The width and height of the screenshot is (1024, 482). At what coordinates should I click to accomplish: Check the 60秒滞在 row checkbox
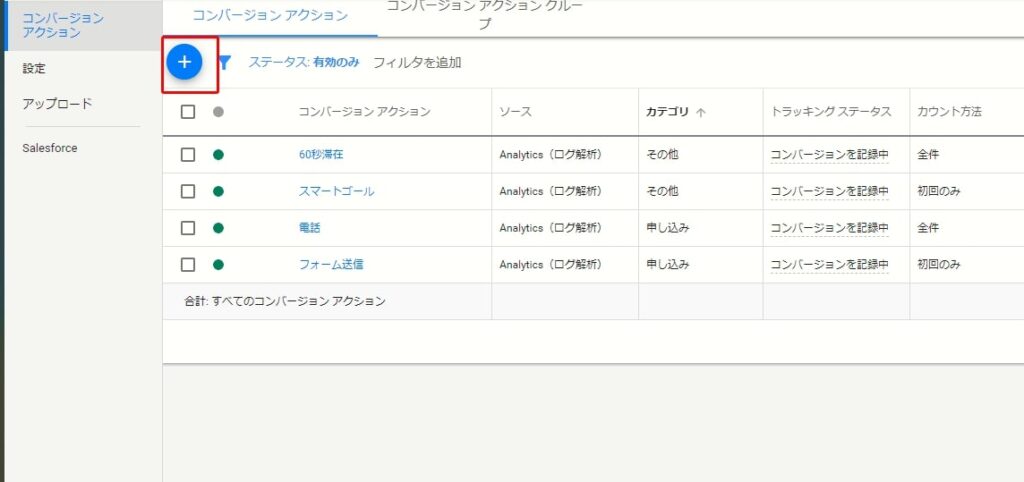(x=188, y=155)
